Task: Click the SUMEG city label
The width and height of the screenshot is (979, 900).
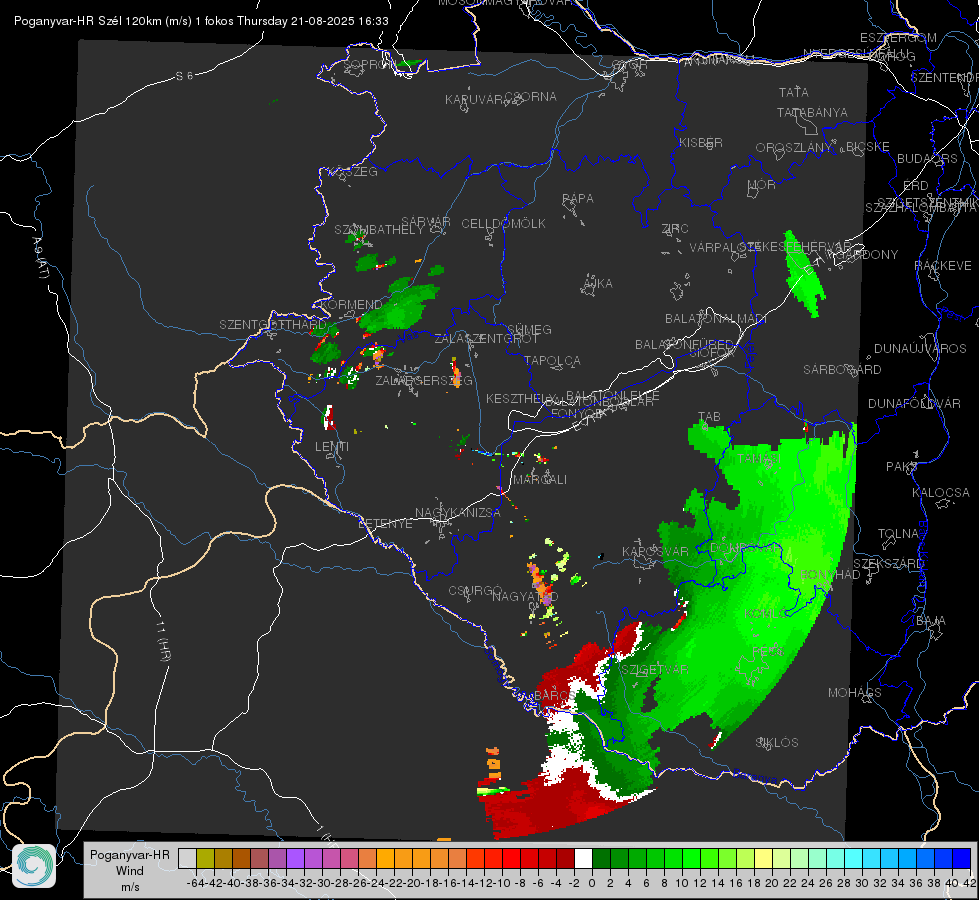Action: (x=529, y=330)
